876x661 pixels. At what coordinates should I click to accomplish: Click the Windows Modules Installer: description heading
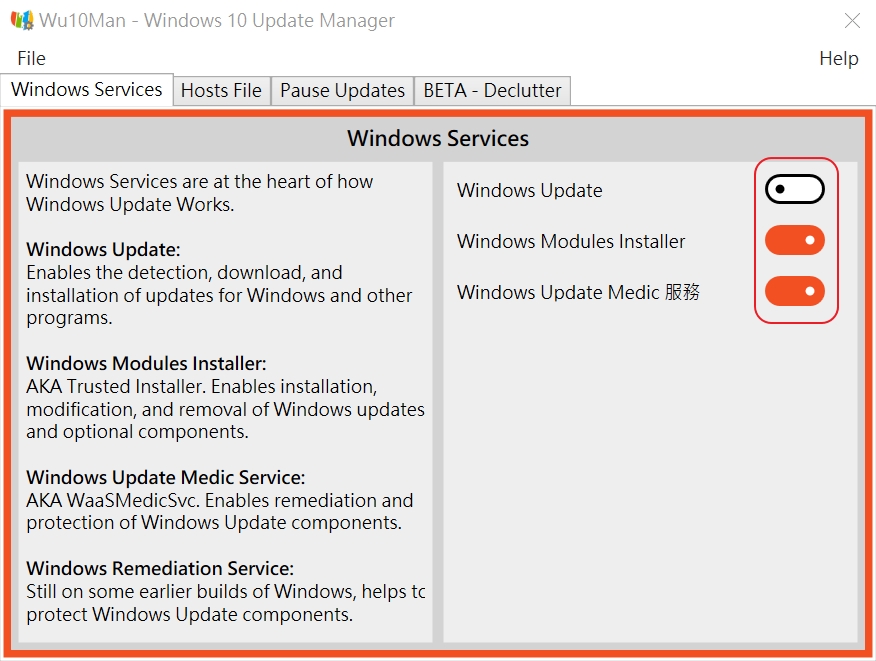(x=146, y=364)
